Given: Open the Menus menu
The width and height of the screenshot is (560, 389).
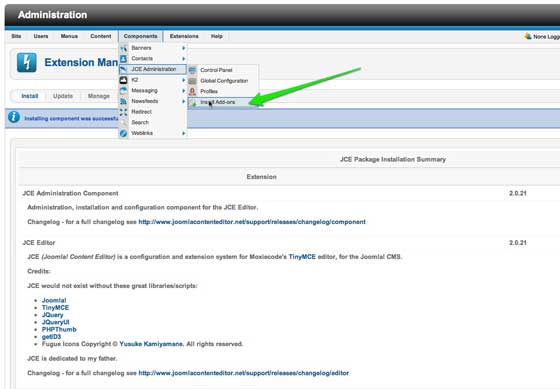Looking at the screenshot, I should click(69, 36).
